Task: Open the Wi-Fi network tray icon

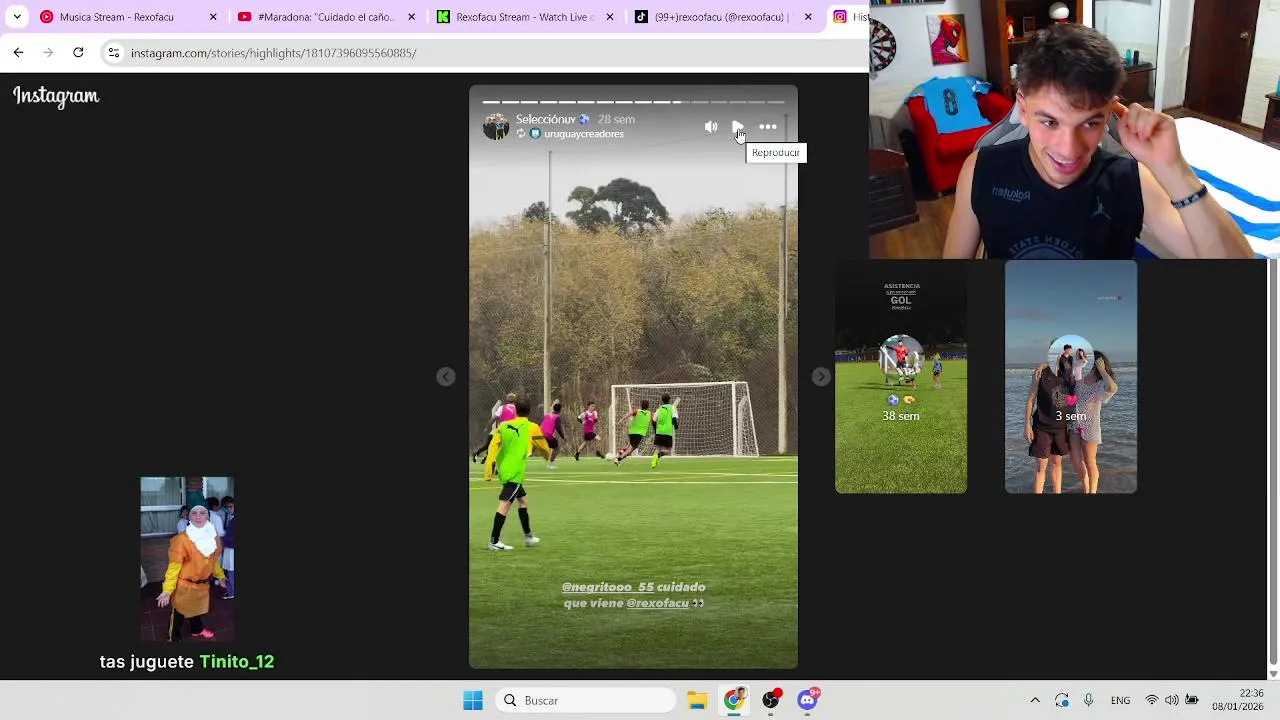Action: (x=1152, y=700)
